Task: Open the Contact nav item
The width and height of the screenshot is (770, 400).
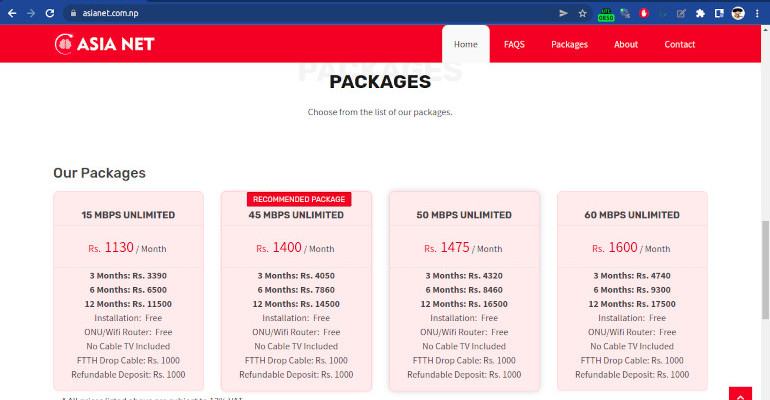Action: point(680,44)
